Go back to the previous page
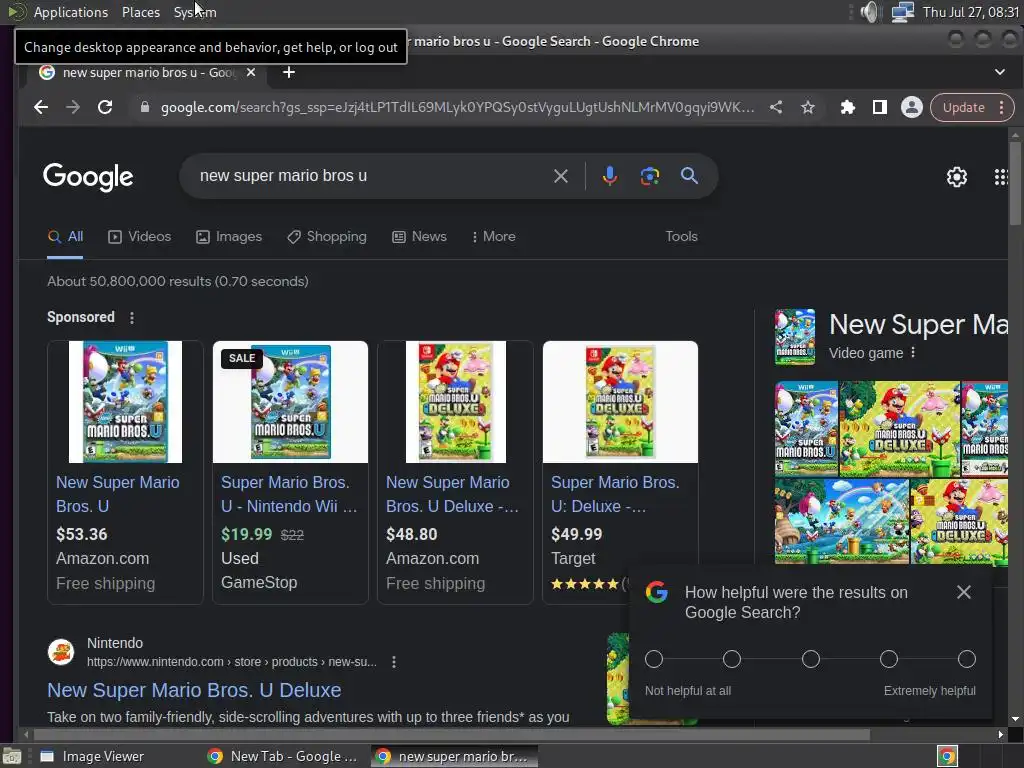Image resolution: width=1024 pixels, height=768 pixels. (x=41, y=107)
